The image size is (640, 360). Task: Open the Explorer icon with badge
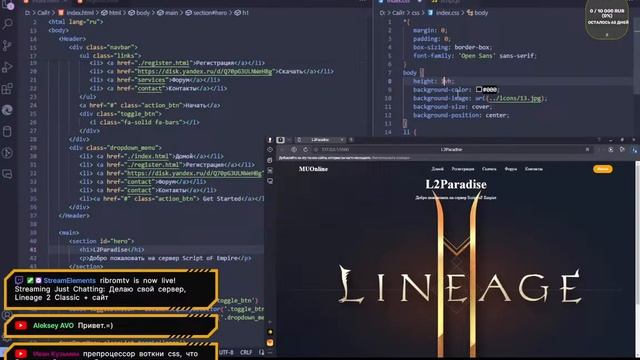(x=8, y=5)
